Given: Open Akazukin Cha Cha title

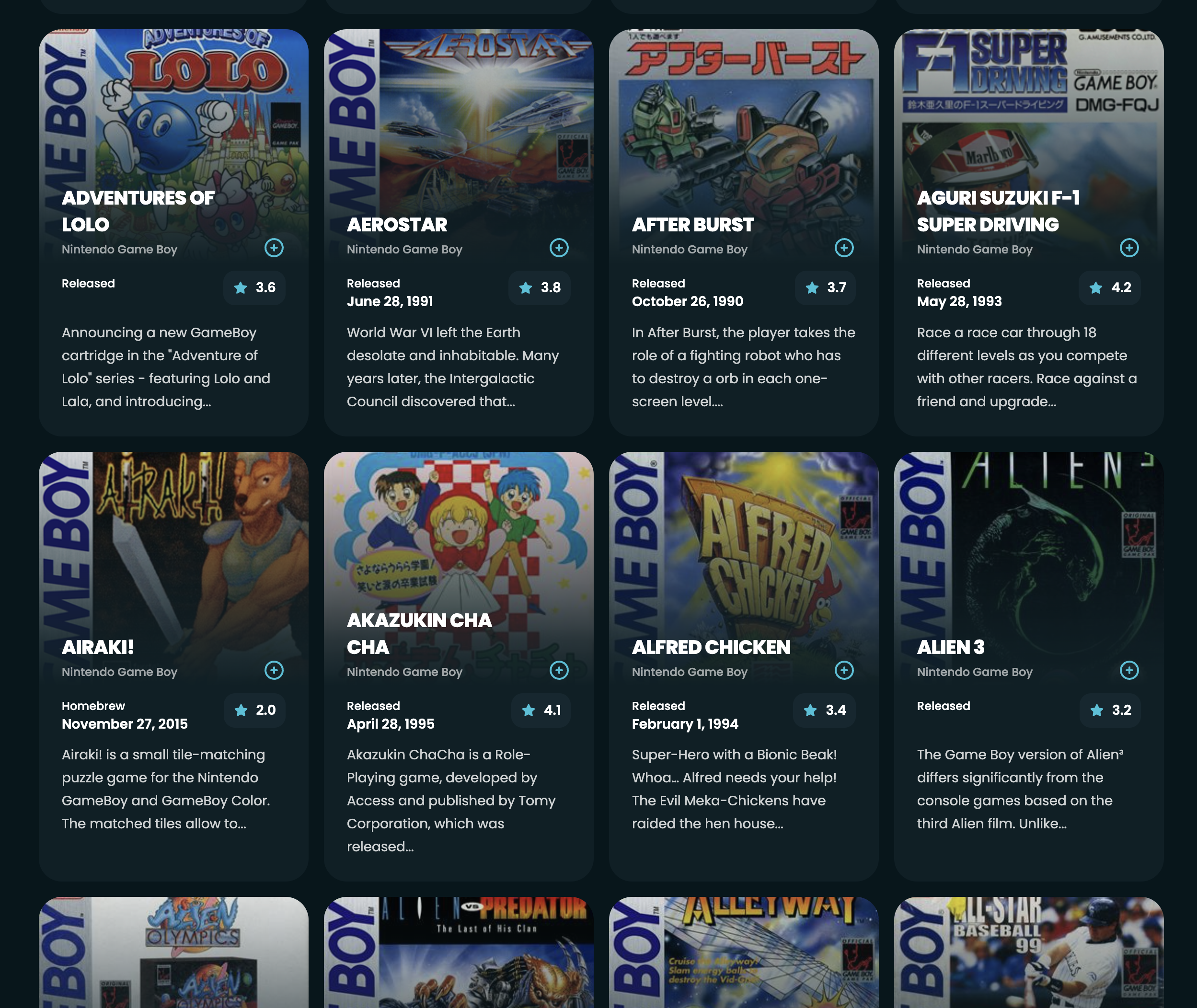Looking at the screenshot, I should [x=419, y=633].
